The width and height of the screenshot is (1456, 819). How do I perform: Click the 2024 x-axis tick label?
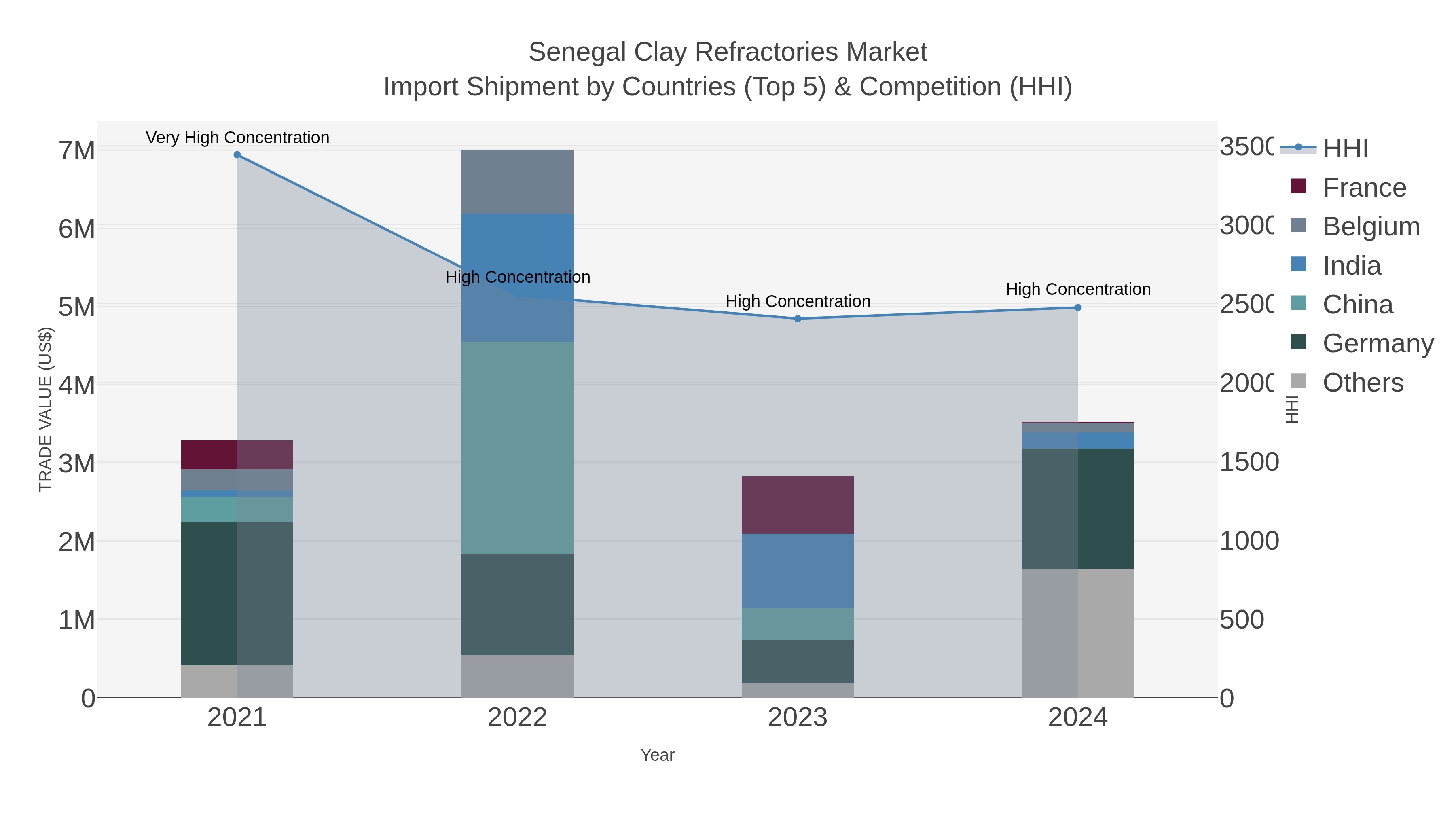[1078, 718]
